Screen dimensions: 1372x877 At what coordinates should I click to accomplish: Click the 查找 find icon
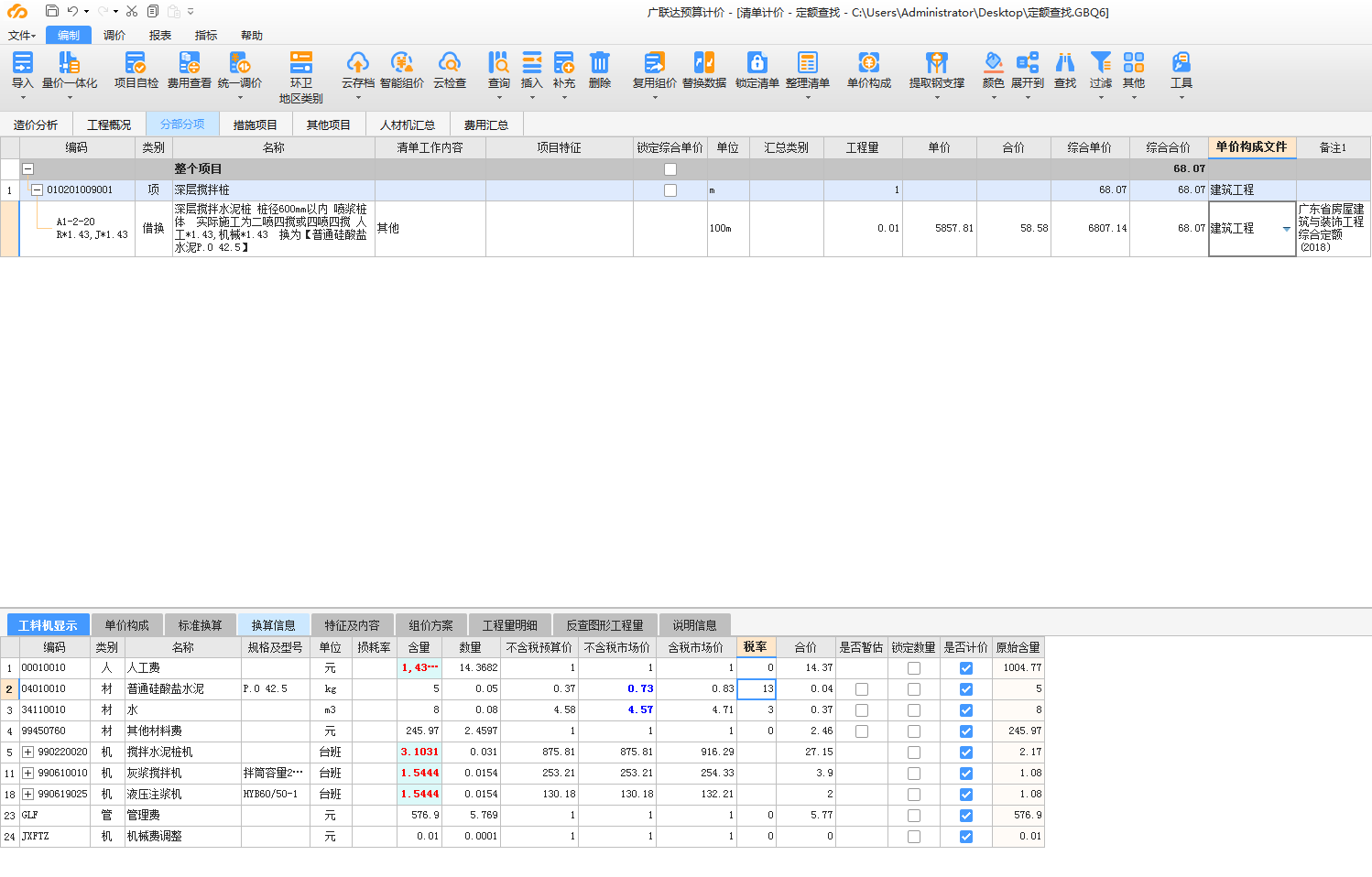click(x=1065, y=62)
